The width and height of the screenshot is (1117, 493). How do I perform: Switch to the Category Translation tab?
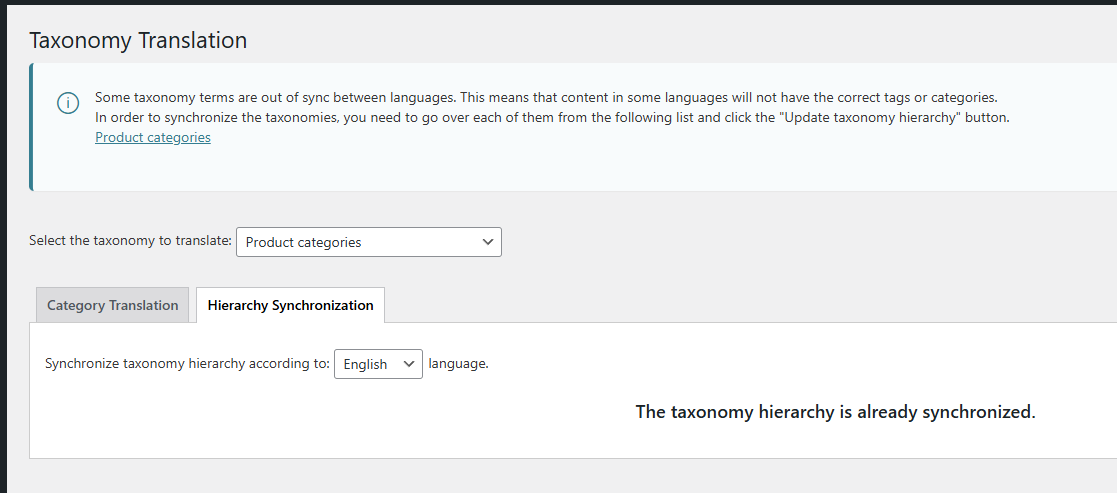coord(112,305)
